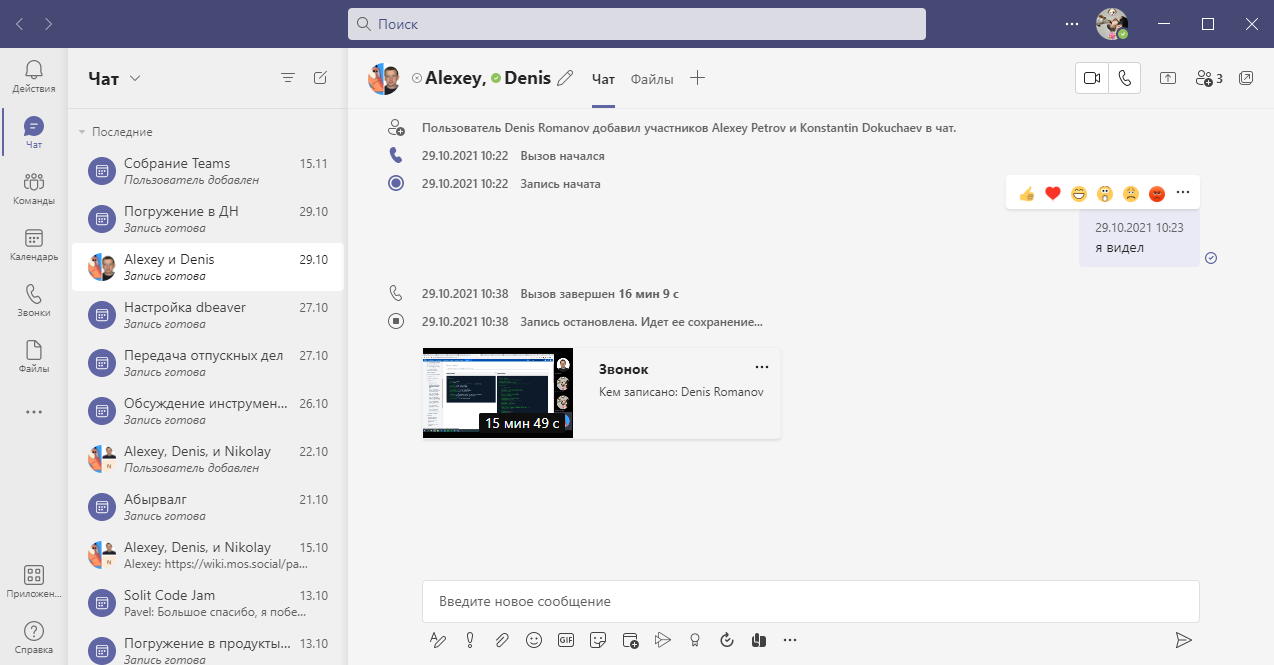Open the Звонки calls icon
This screenshot has width=1274, height=665.
coord(34,300)
